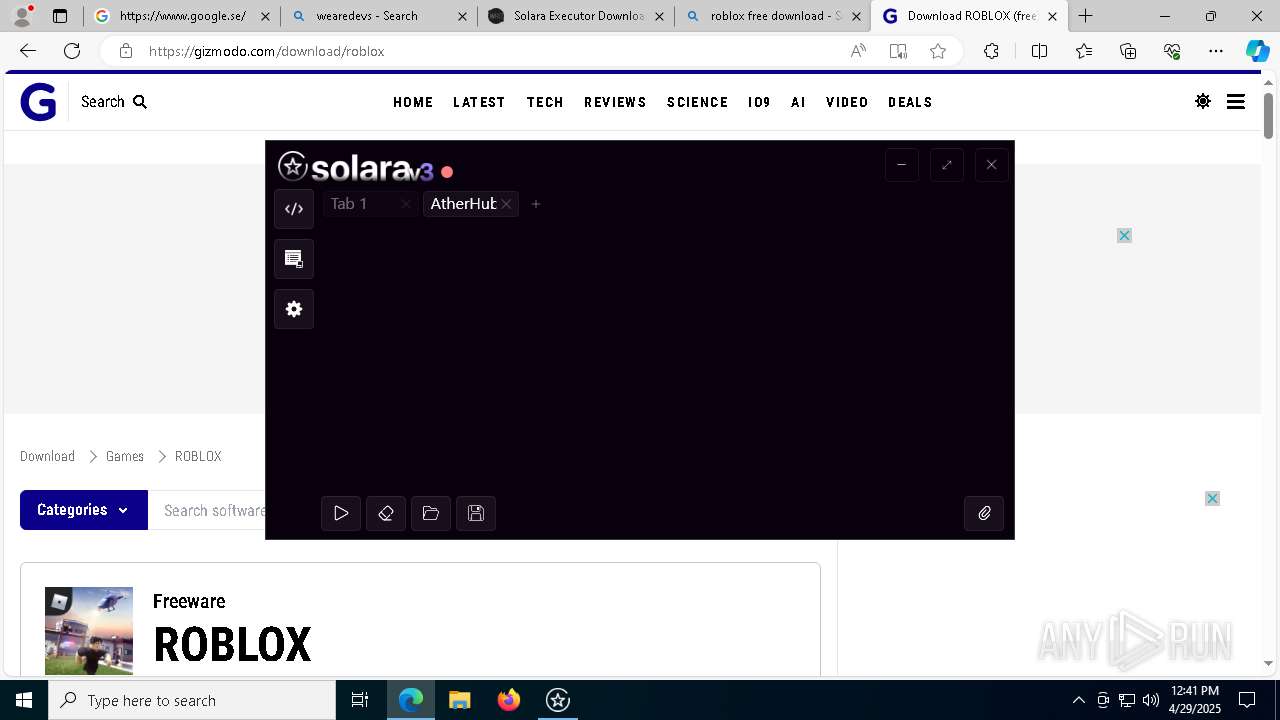Switch to roblox free download tab

click(772, 16)
